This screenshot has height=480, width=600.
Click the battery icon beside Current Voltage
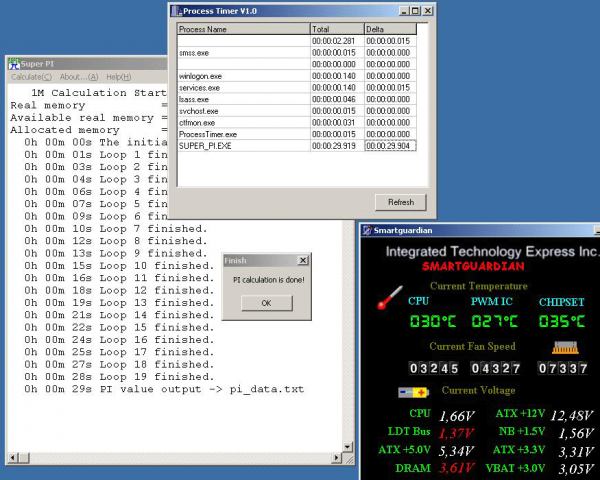point(413,392)
